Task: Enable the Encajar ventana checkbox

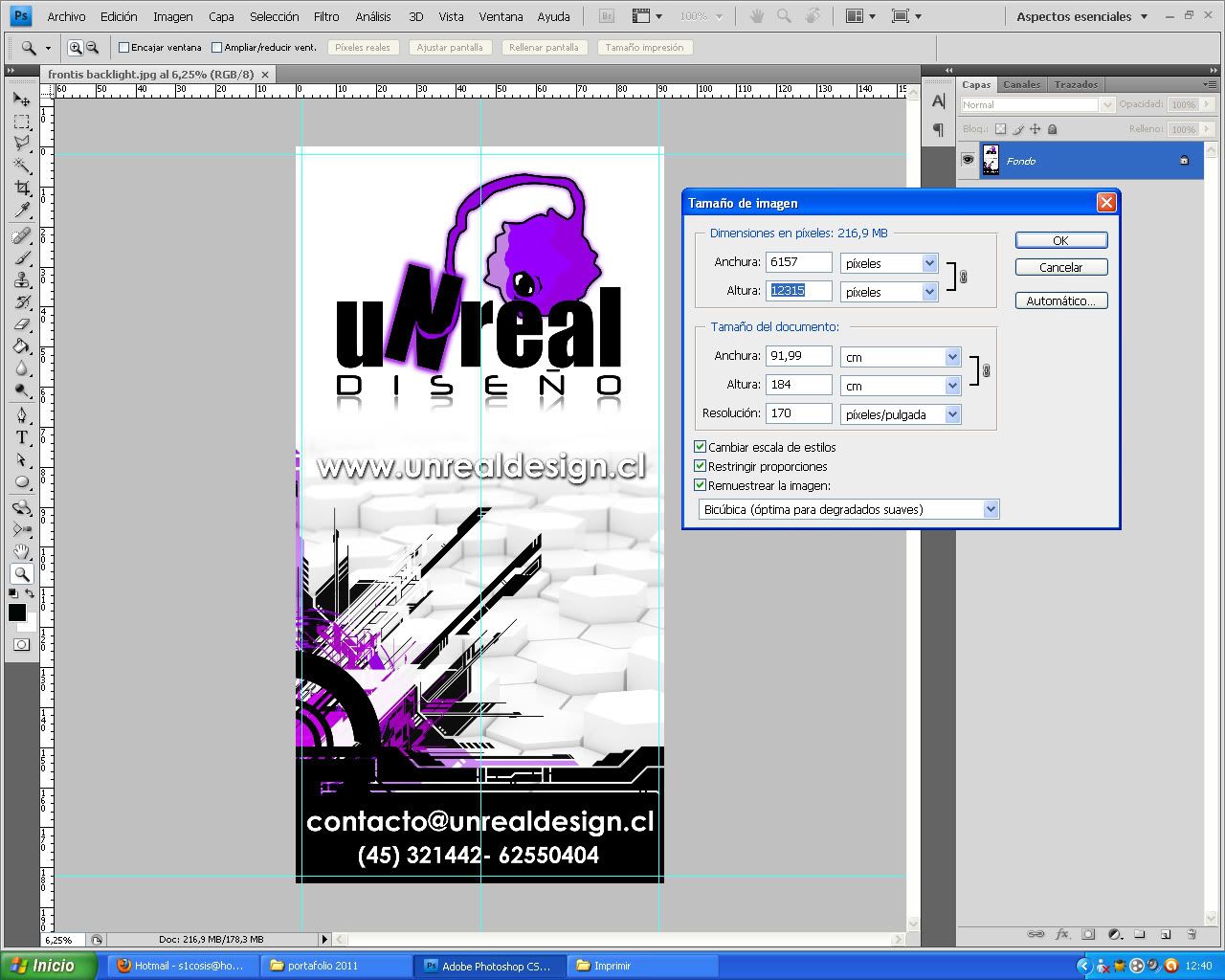Action: pos(123,47)
